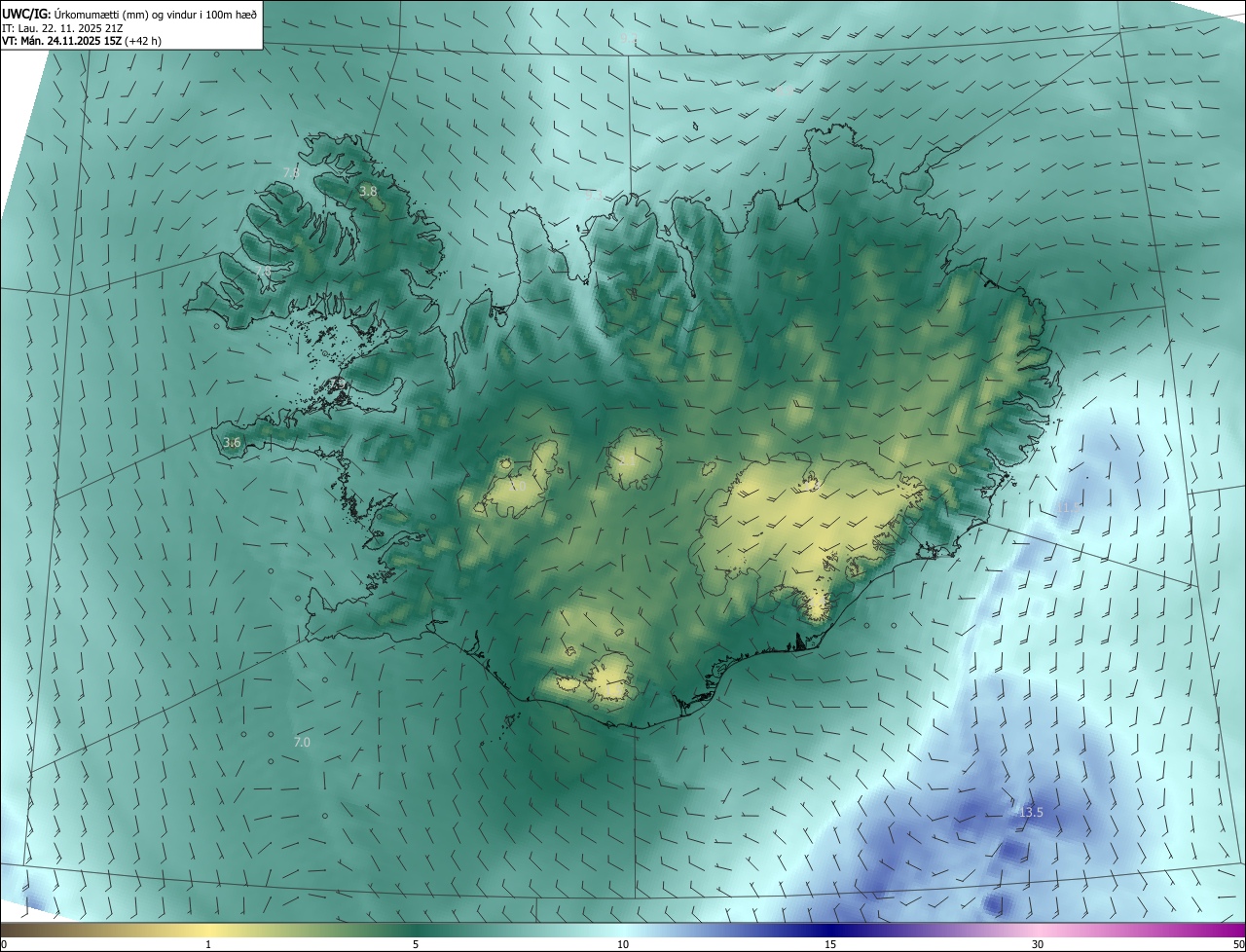Click the '0' tick on the color scale
This screenshot has width=1246, height=952.
pyautogui.click(x=4, y=945)
